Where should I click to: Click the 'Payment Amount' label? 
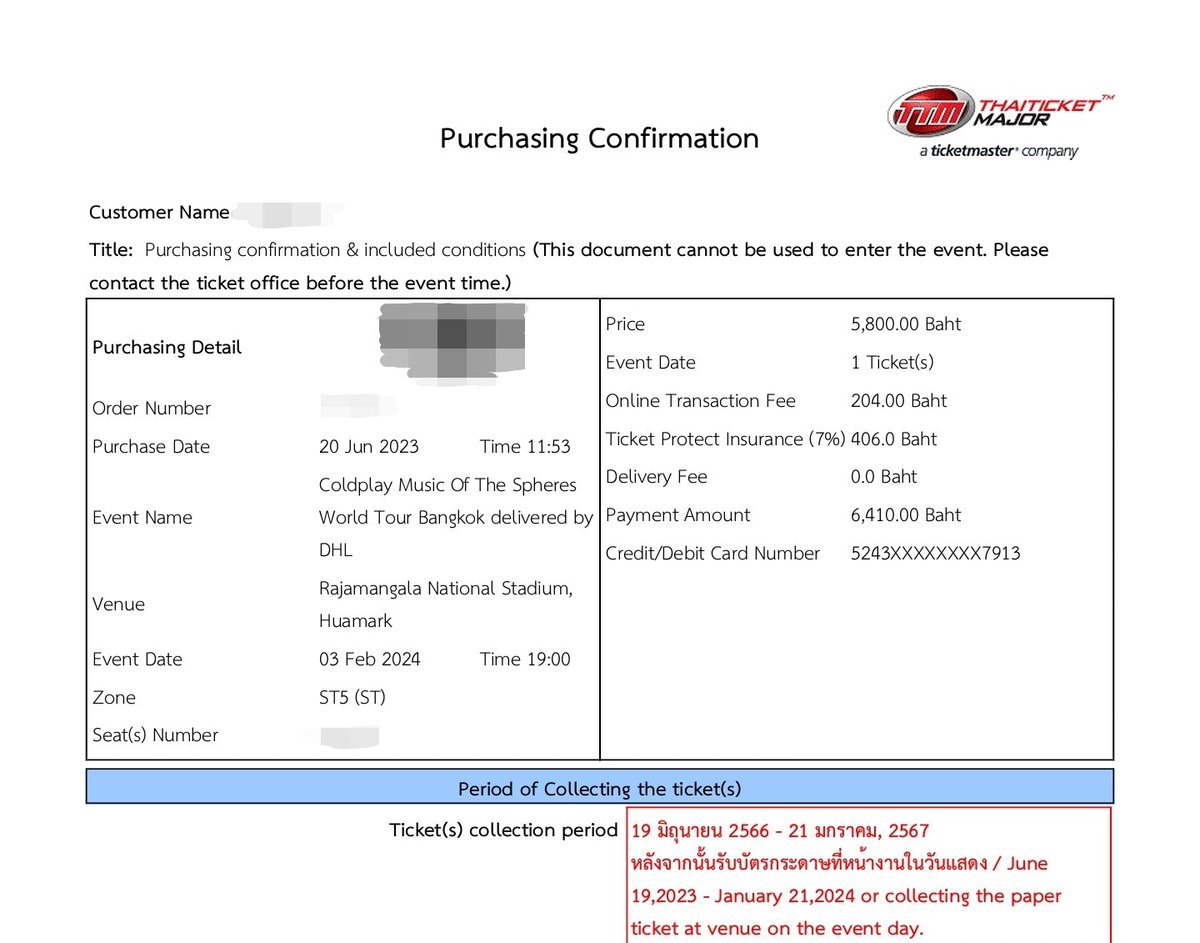678,515
